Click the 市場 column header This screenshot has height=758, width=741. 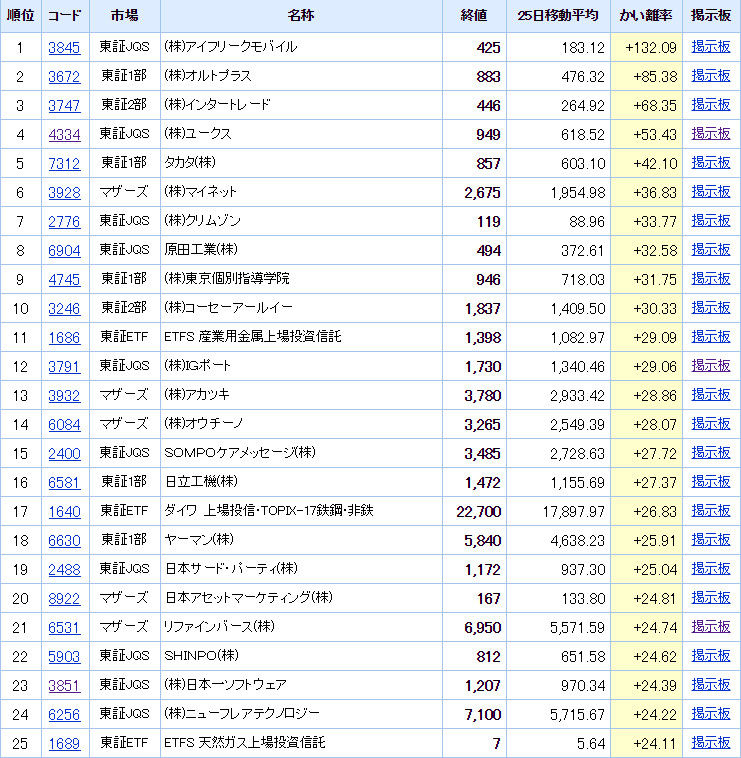tap(124, 15)
